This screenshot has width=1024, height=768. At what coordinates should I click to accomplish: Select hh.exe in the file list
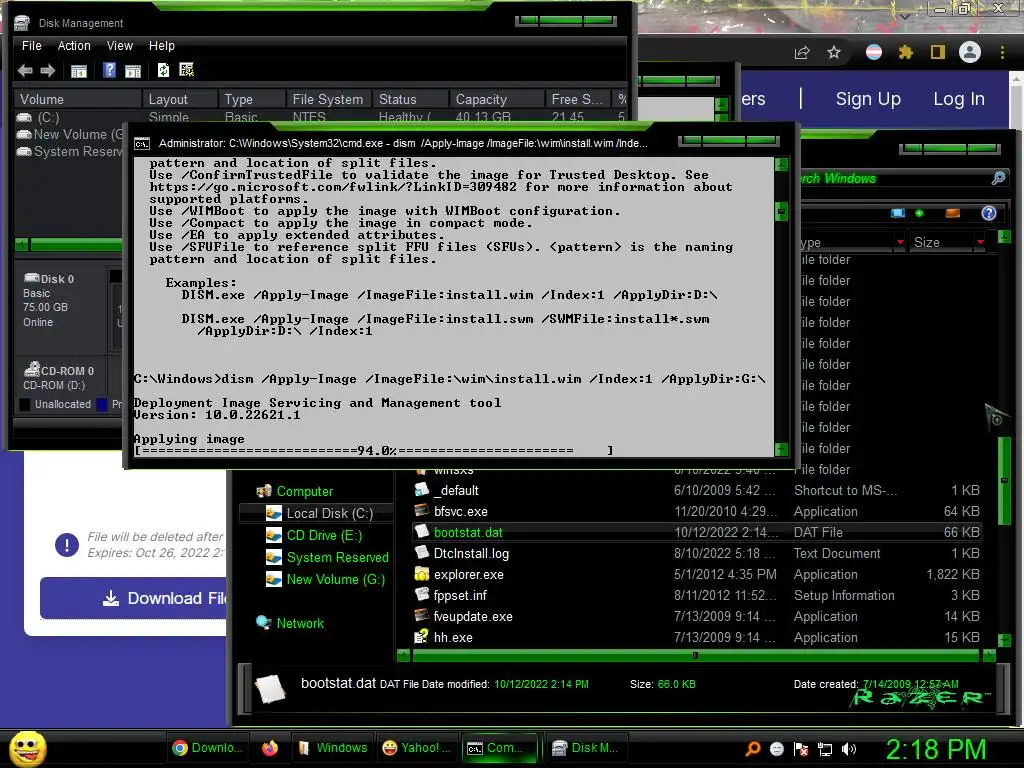tap(696, 637)
